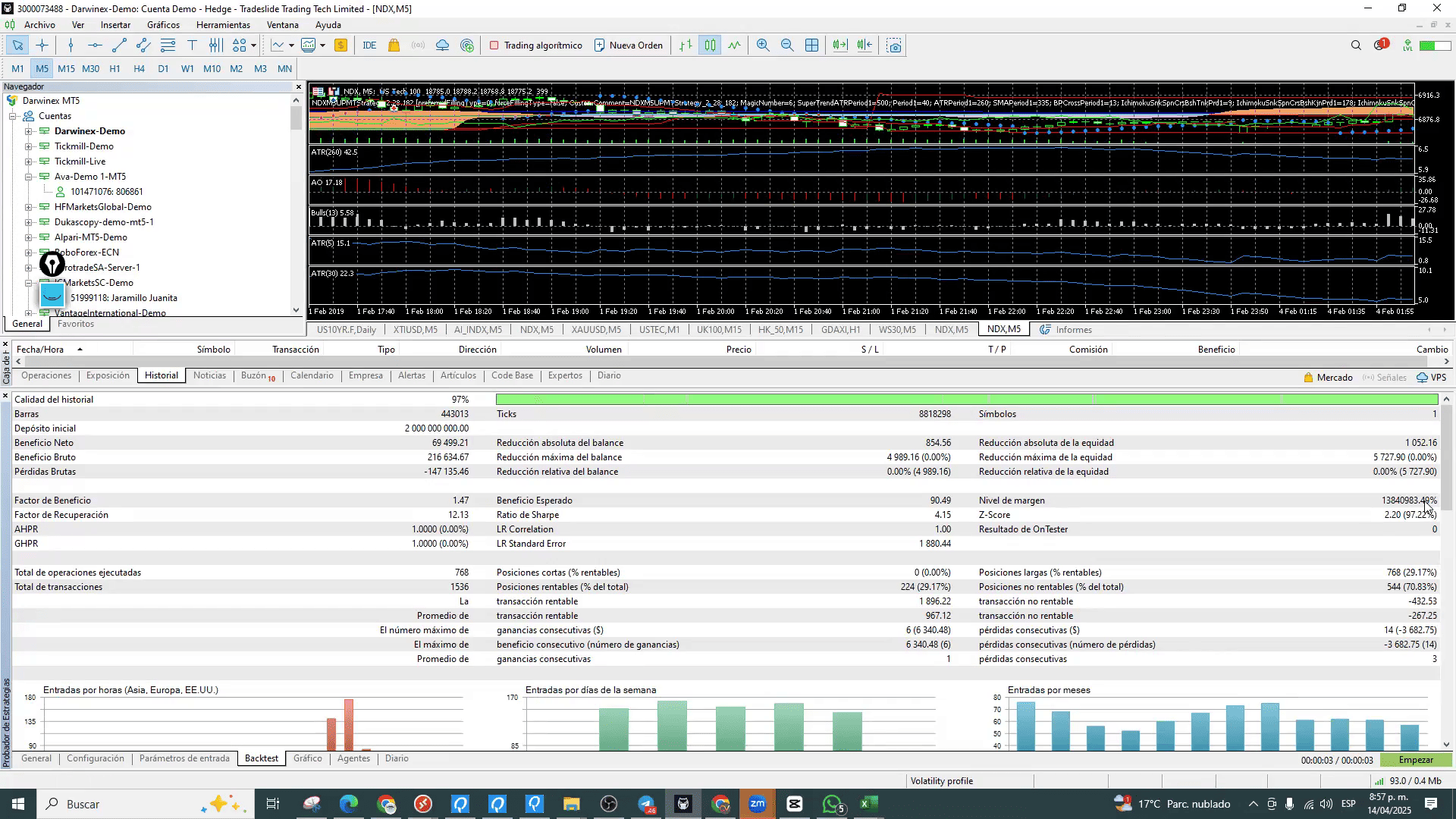This screenshot has height=819, width=1456.
Task: Enable auto scroll of the chart
Action: click(x=839, y=45)
